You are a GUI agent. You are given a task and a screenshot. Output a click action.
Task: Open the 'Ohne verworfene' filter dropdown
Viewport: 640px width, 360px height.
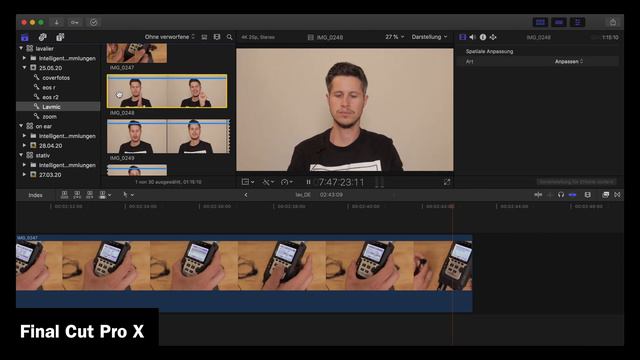(170, 37)
